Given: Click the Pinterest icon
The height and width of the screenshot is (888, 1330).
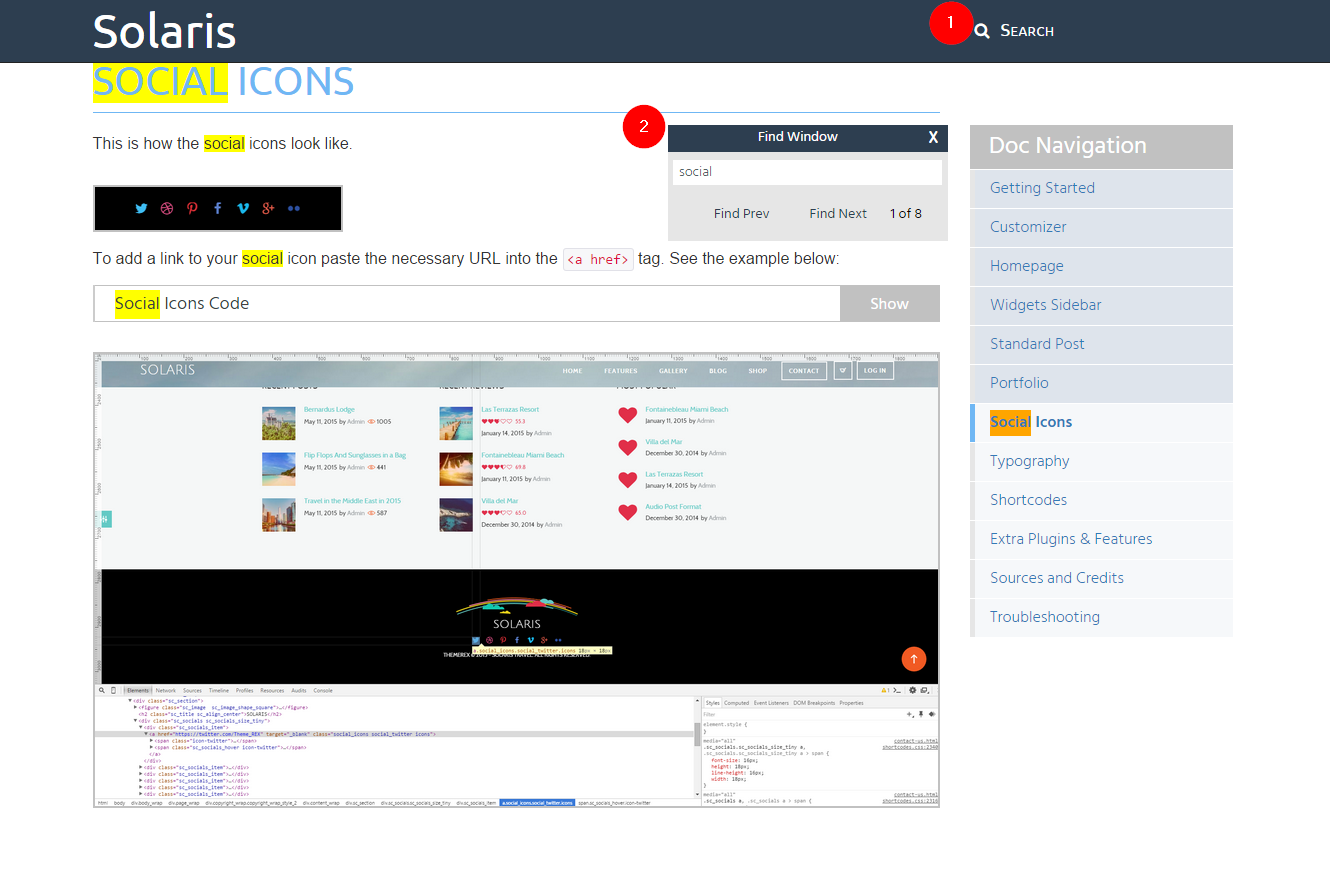Looking at the screenshot, I should tap(192, 208).
